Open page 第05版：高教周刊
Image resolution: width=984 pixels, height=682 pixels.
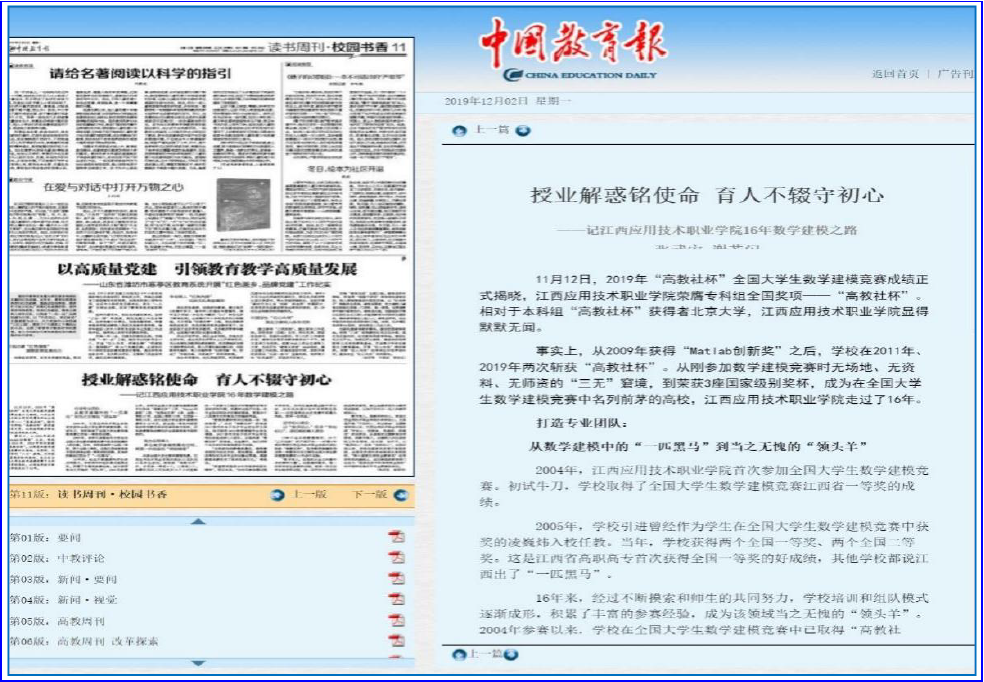click(x=57, y=621)
